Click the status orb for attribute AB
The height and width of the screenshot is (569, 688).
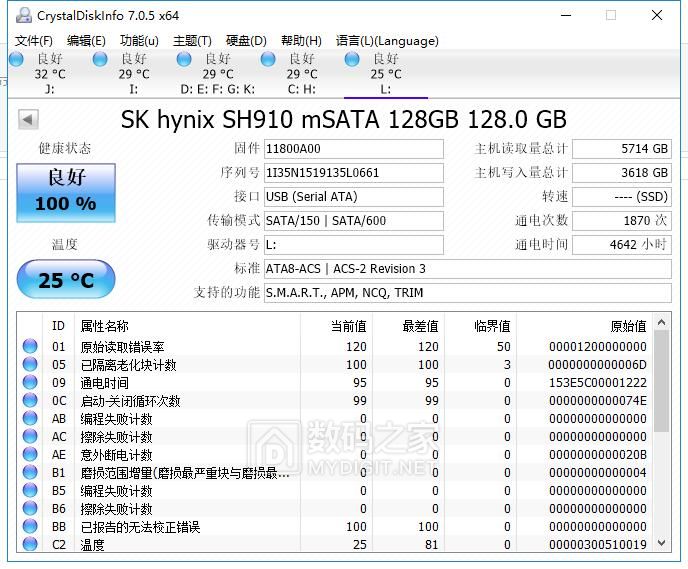click(x=30, y=418)
